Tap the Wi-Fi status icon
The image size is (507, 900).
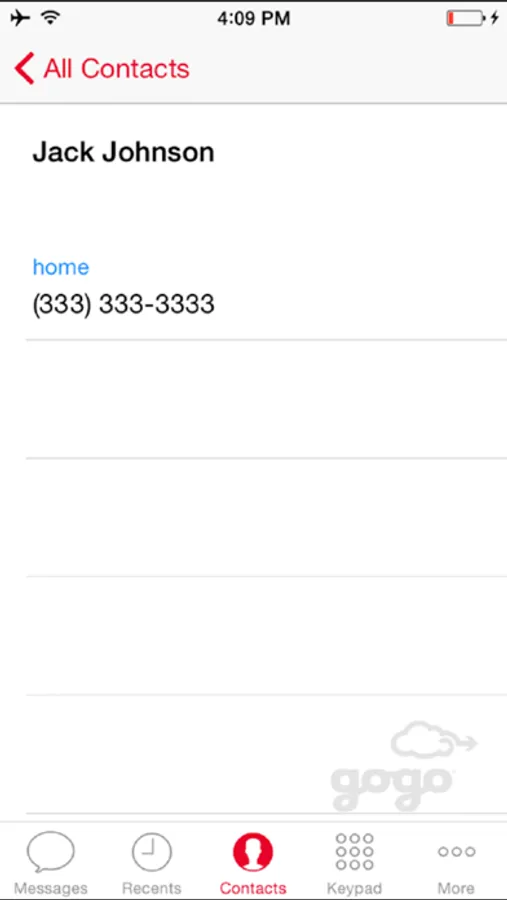[x=51, y=18]
